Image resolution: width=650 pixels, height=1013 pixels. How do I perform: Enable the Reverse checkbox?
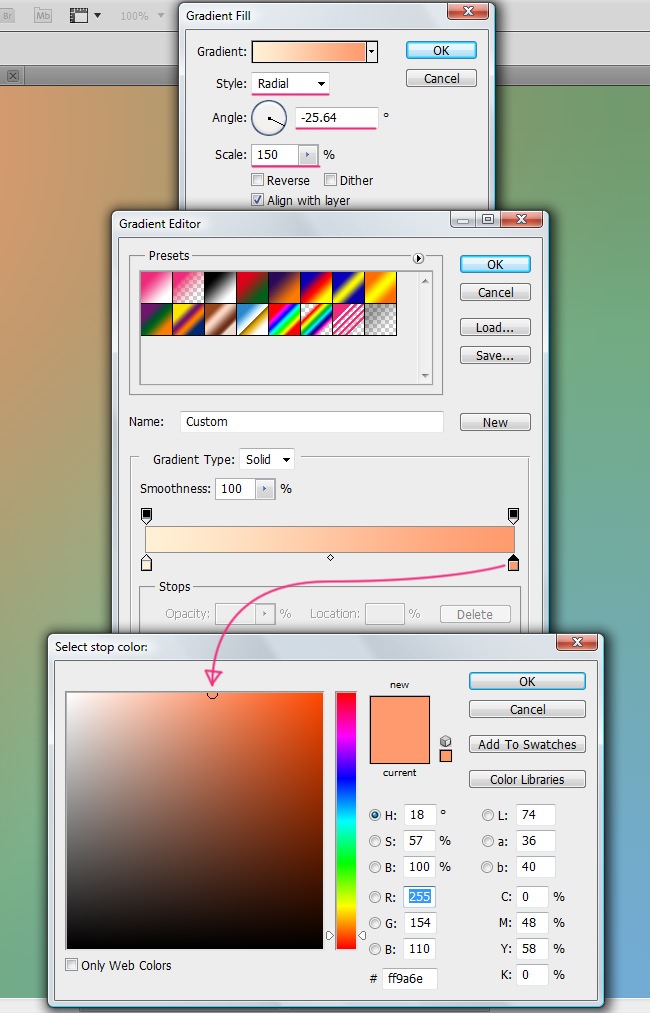click(x=257, y=180)
